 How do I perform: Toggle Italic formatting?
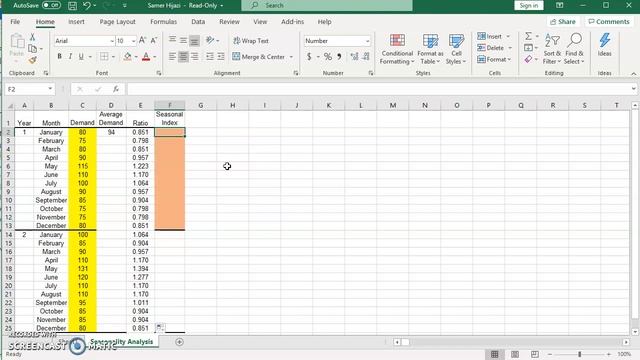coord(70,56)
